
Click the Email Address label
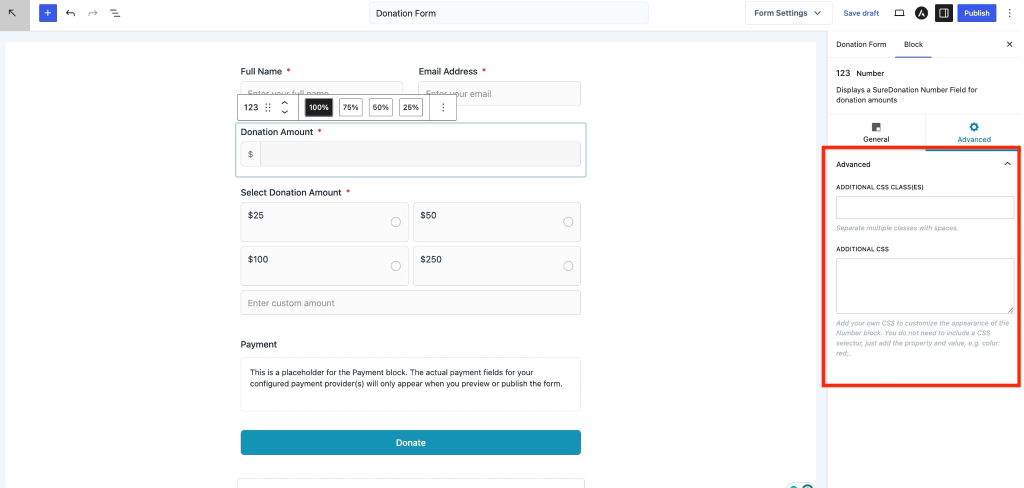[448, 71]
